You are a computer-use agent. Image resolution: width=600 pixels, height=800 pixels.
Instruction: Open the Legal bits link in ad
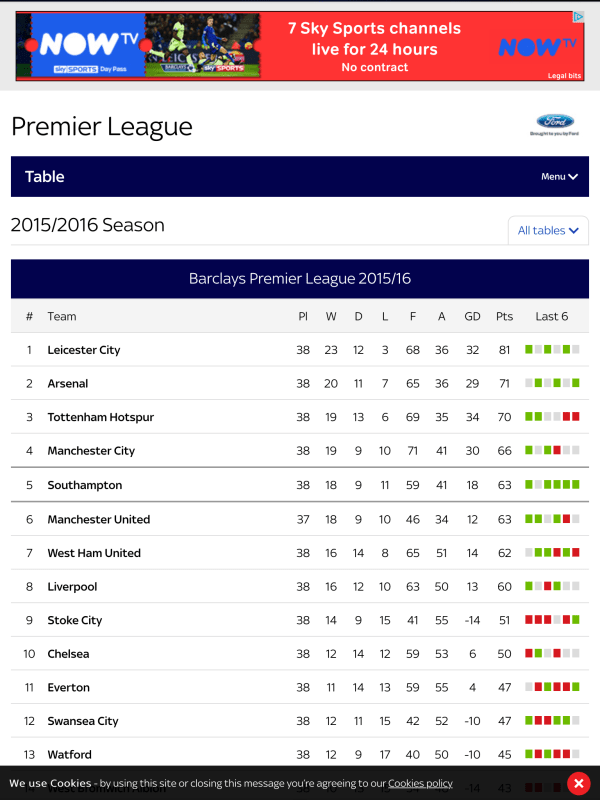click(564, 75)
